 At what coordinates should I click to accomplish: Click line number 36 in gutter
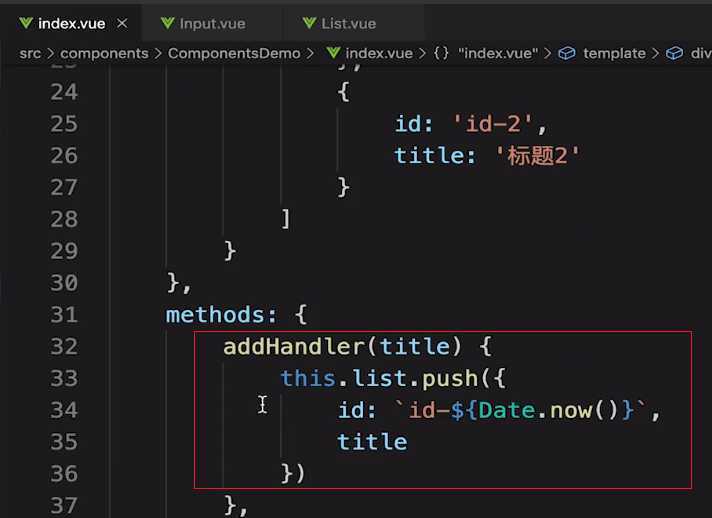point(64,474)
